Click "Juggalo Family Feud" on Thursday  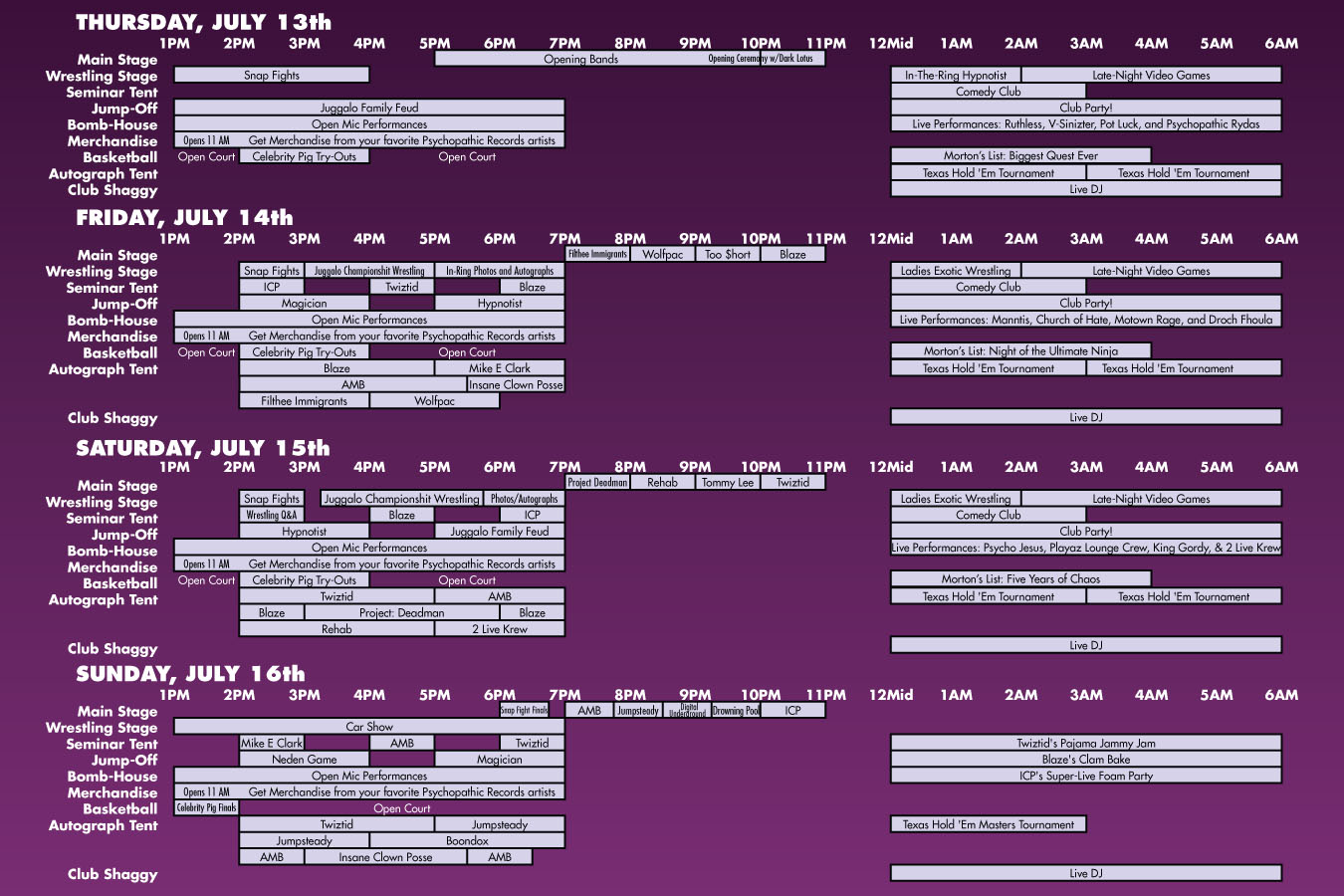pos(369,108)
